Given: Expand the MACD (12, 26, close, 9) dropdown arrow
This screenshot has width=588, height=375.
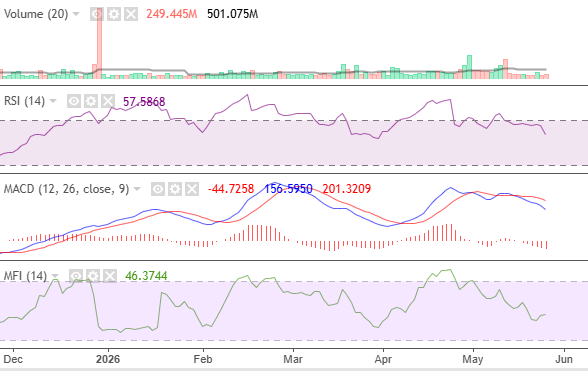Looking at the screenshot, I should pos(137,189).
